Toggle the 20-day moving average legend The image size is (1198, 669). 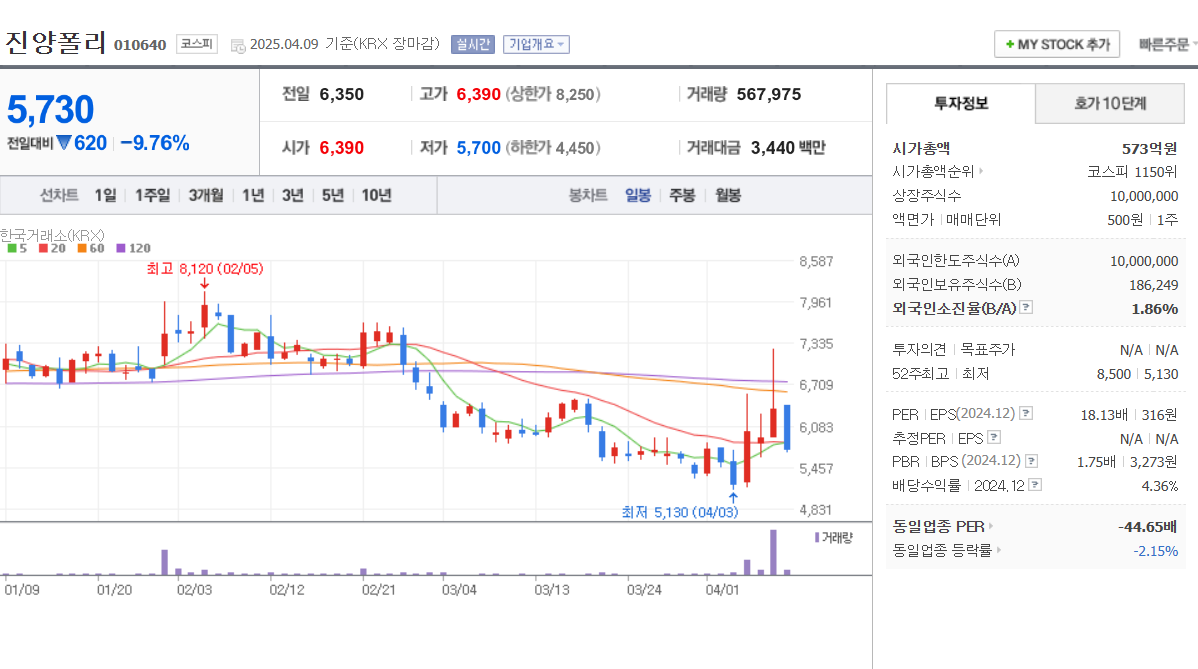click(43, 246)
